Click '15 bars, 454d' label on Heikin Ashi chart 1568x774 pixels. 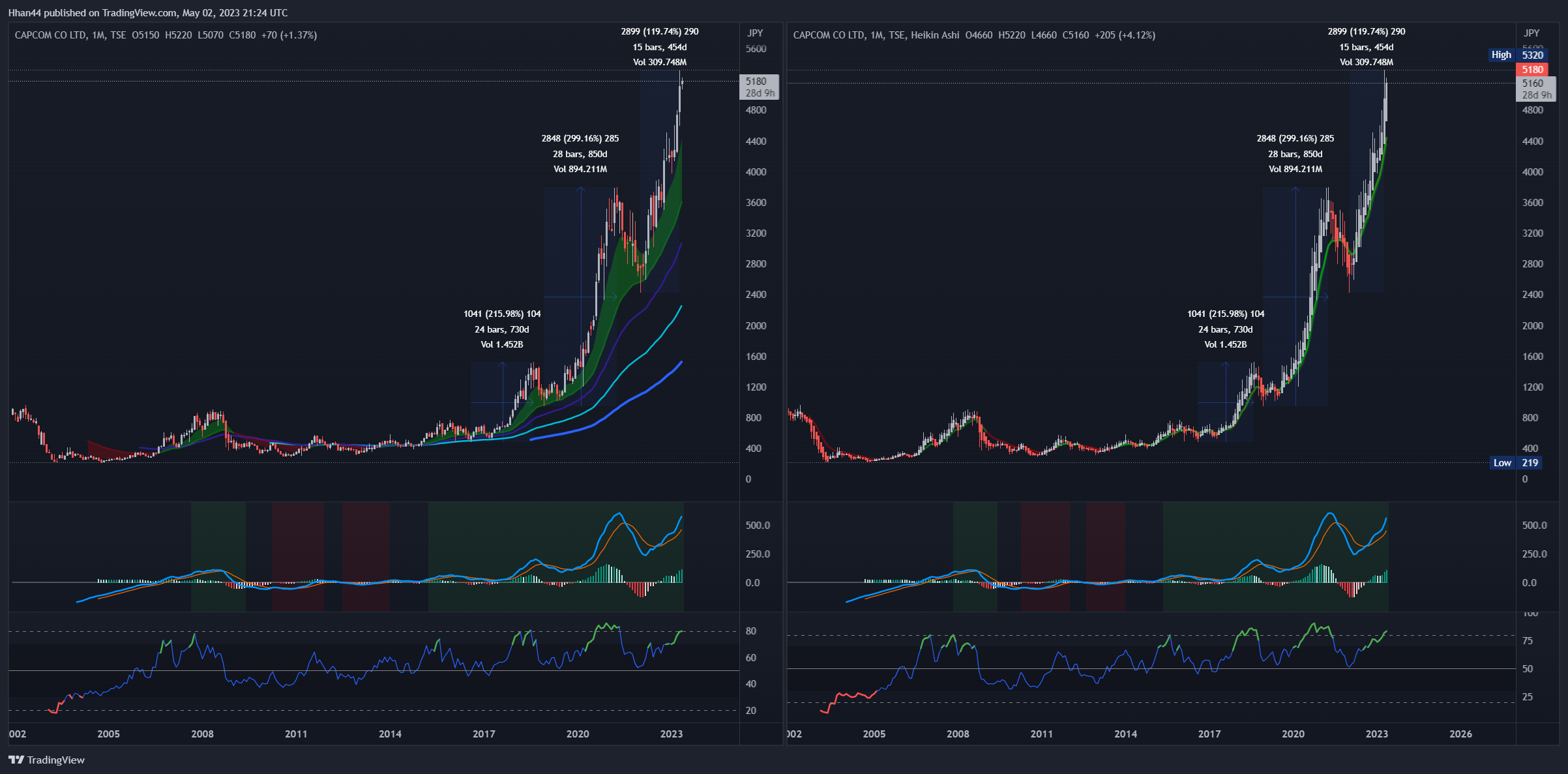click(x=1367, y=47)
